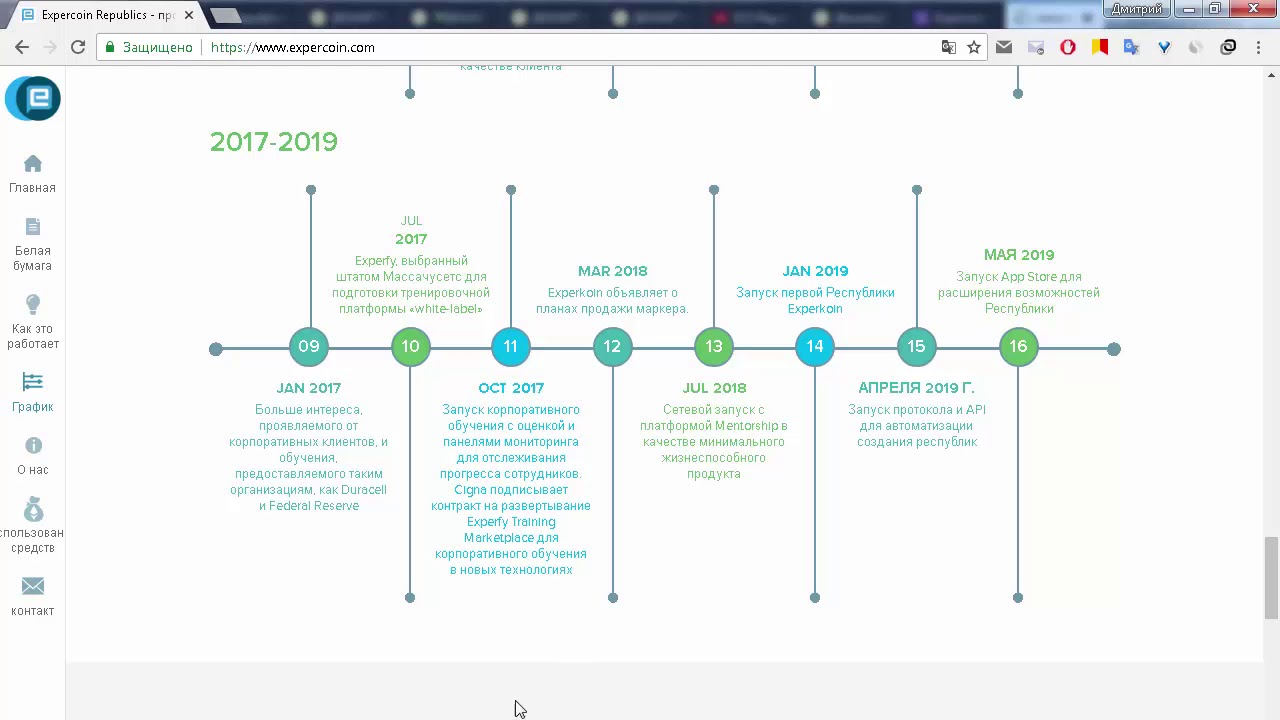The height and width of the screenshot is (720, 1280).
Task: Select timeline marker 13
Action: (x=714, y=347)
